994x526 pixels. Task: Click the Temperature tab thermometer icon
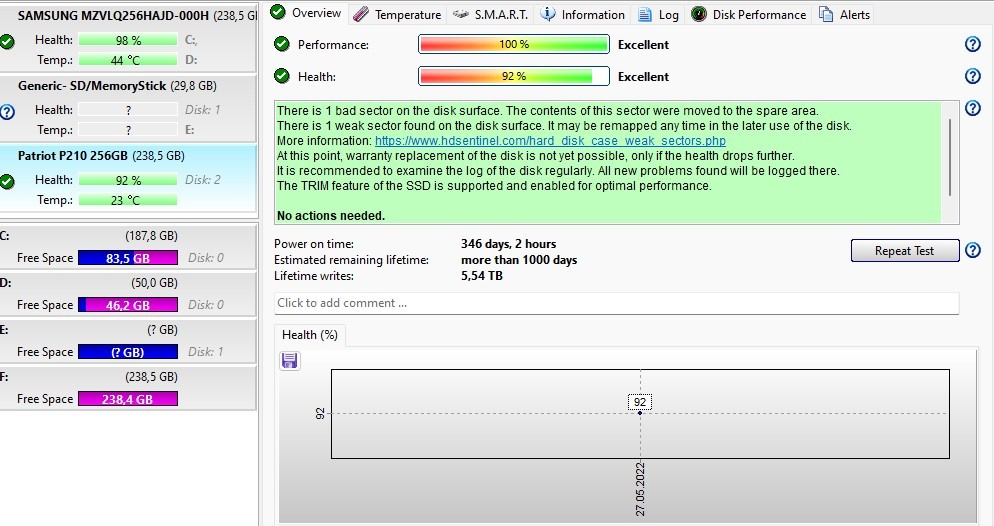click(361, 14)
